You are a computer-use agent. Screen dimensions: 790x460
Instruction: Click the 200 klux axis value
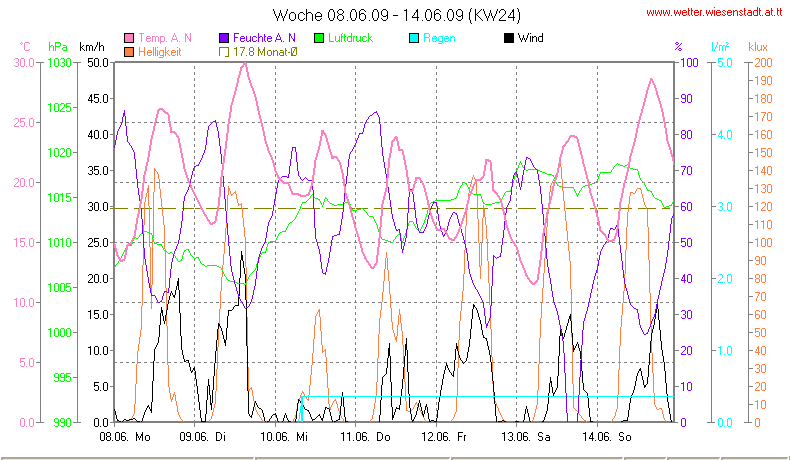coord(763,63)
